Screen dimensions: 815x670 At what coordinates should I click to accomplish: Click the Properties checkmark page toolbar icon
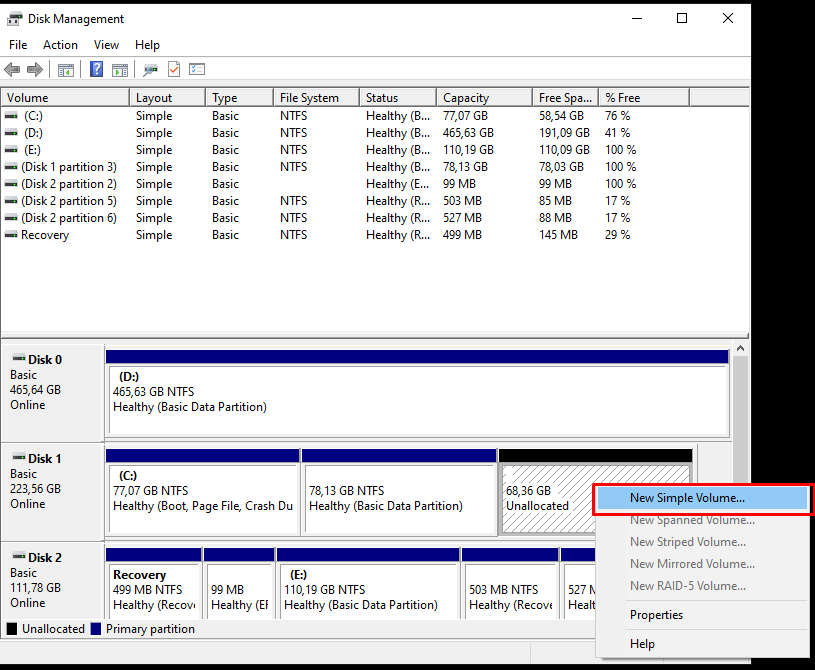[174, 69]
